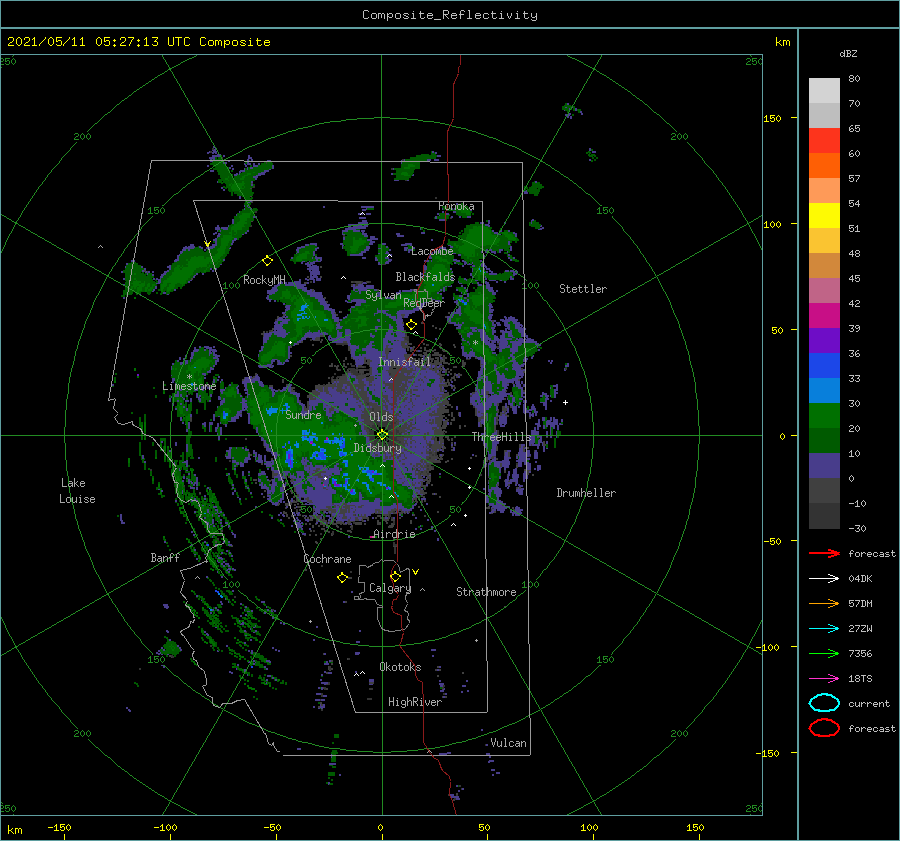Screen dimensions: 900x841
Task: Click the Didsbury city label
Action: (377, 448)
